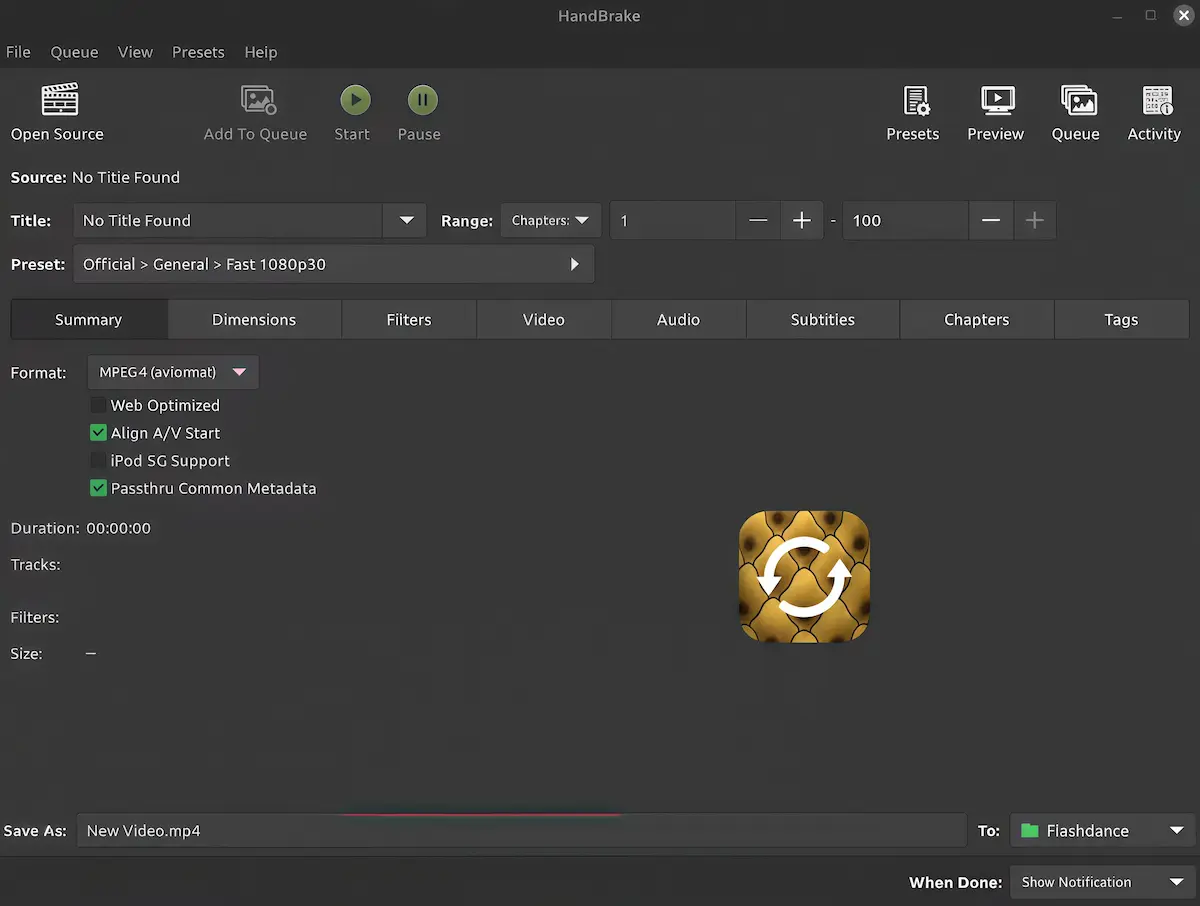
Task: Enable Web Optimized
Action: [x=97, y=405]
